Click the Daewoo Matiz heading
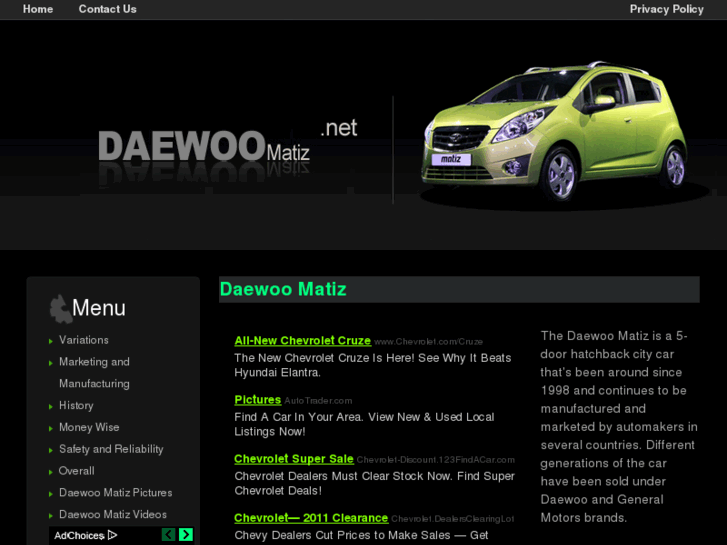 point(283,289)
